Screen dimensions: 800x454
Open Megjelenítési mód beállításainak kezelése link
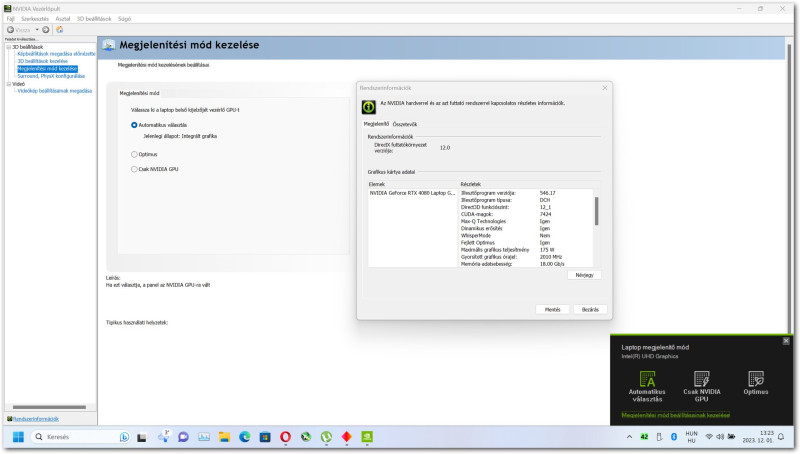(676, 415)
